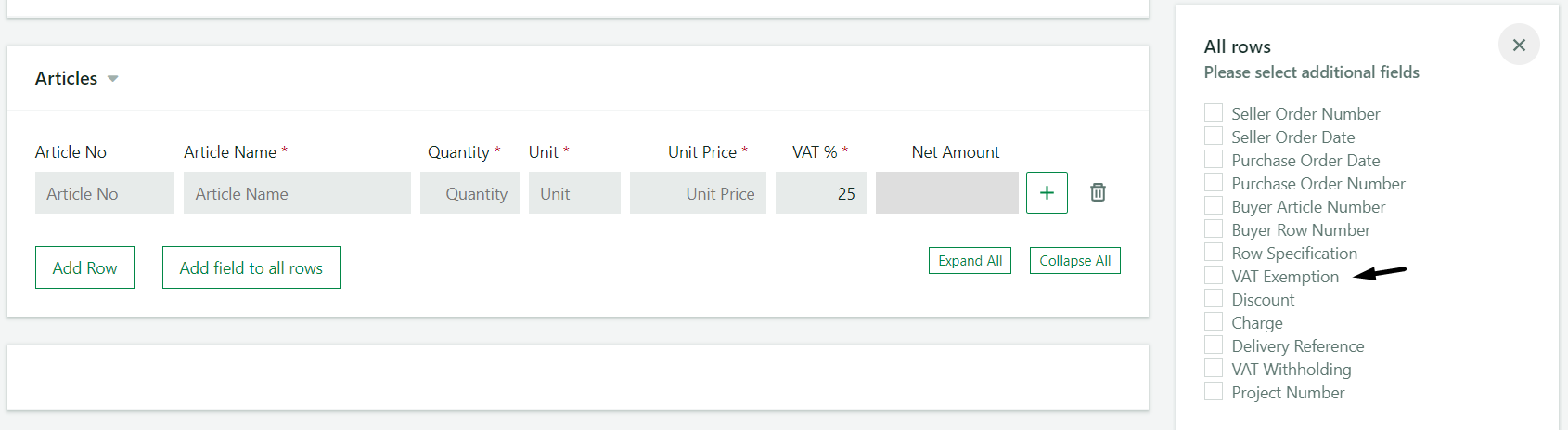Check the Buyer Article Number option
The height and width of the screenshot is (430, 1568).
pyautogui.click(x=1214, y=205)
